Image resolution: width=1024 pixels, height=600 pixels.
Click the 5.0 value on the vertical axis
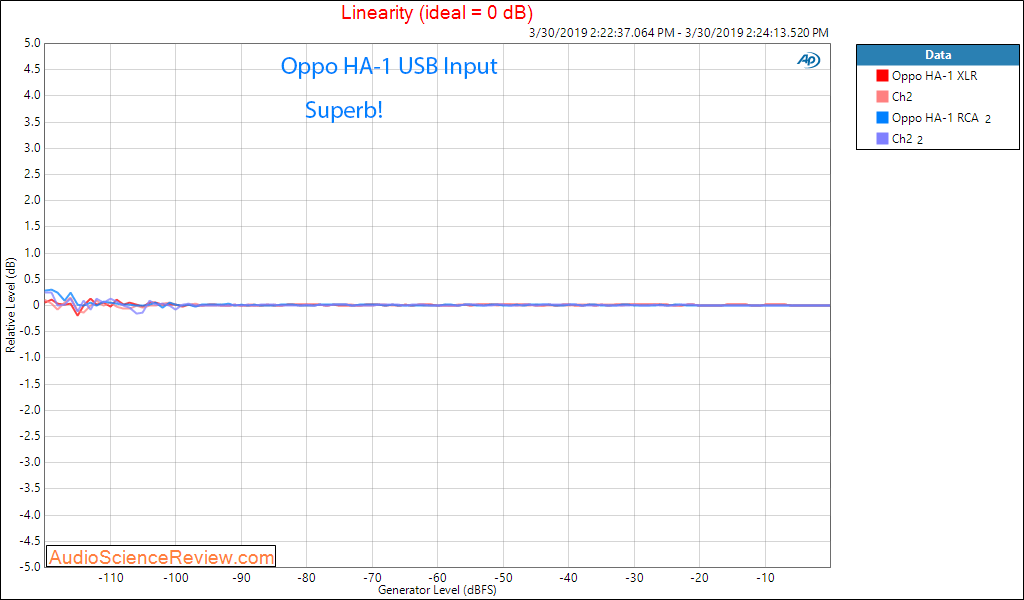pos(32,43)
